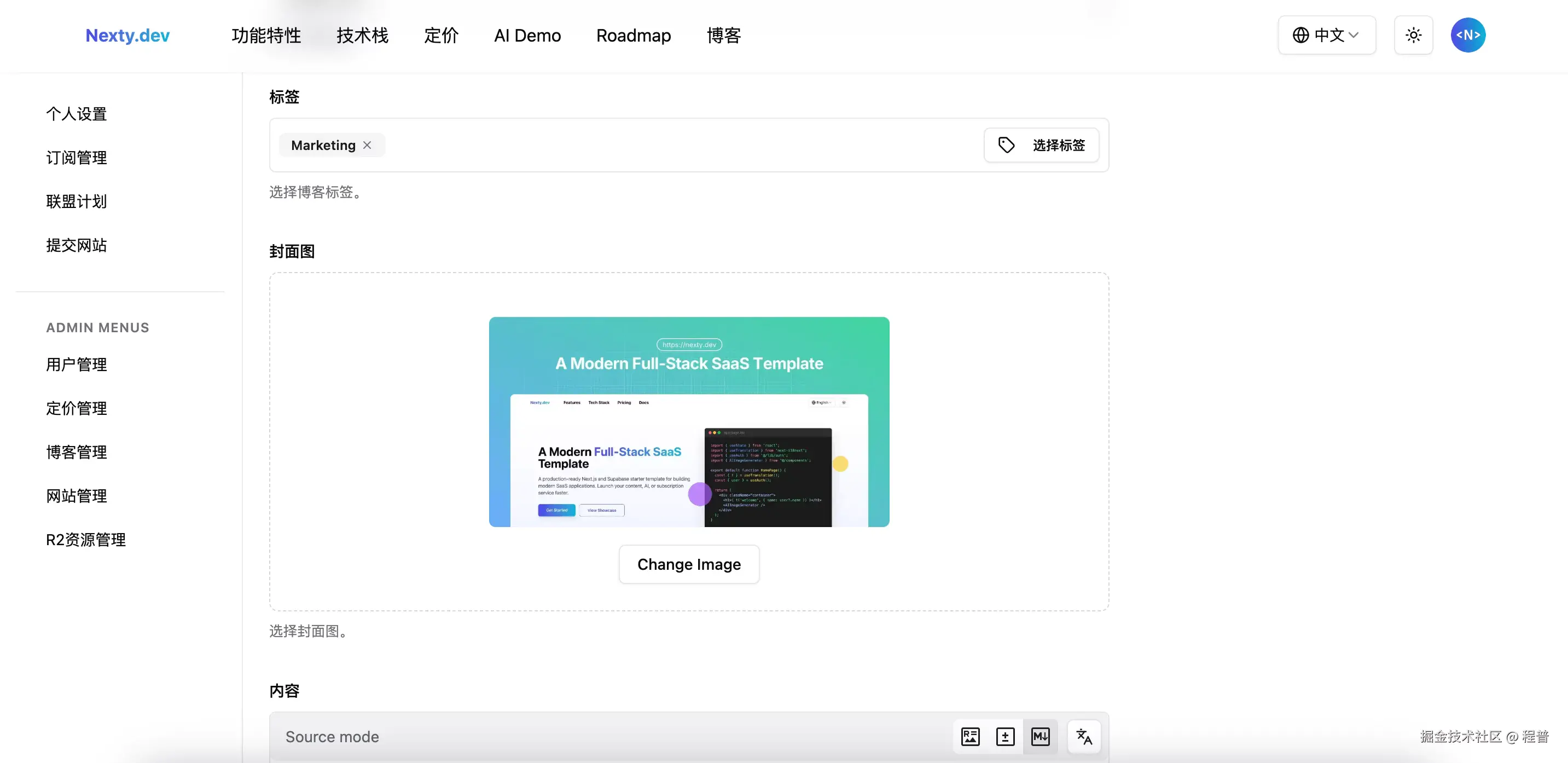Click the Nexty.dev logo

[126, 36]
